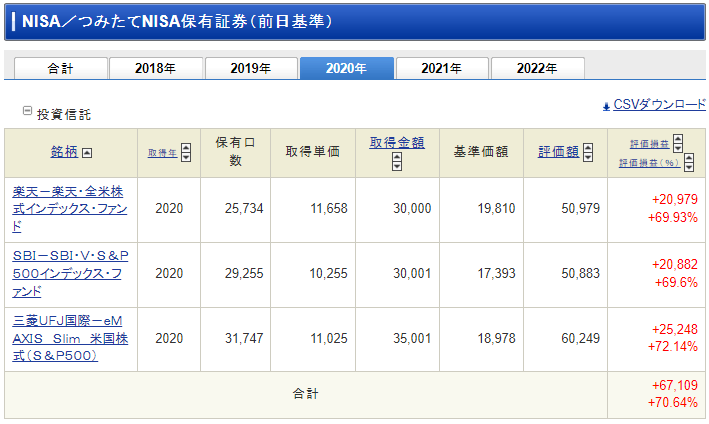
Task: Click the down sort arrow beside 評価額
Action: click(x=587, y=158)
